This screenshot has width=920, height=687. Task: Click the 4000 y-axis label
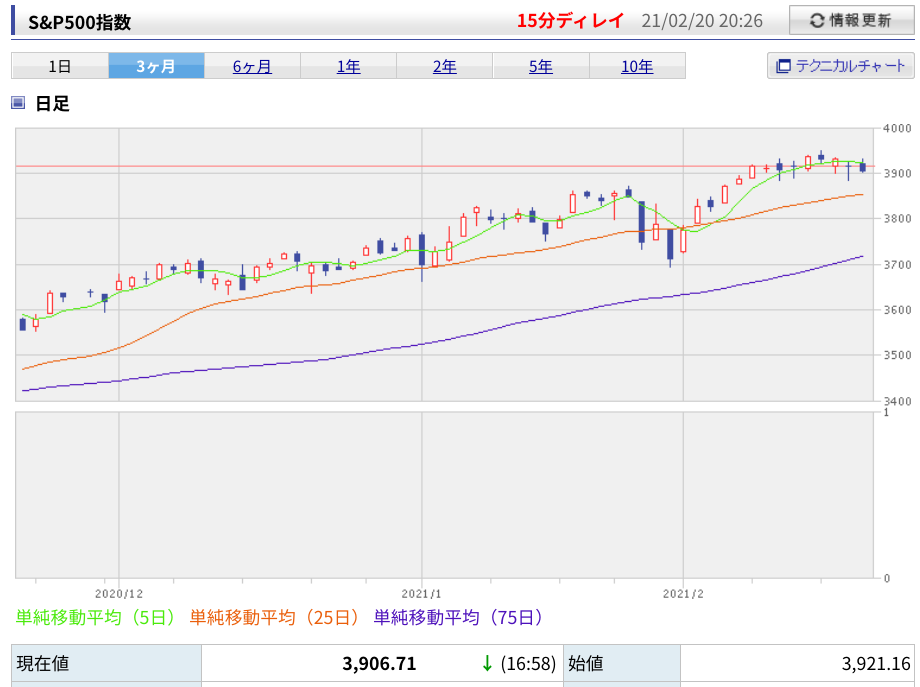[898, 128]
